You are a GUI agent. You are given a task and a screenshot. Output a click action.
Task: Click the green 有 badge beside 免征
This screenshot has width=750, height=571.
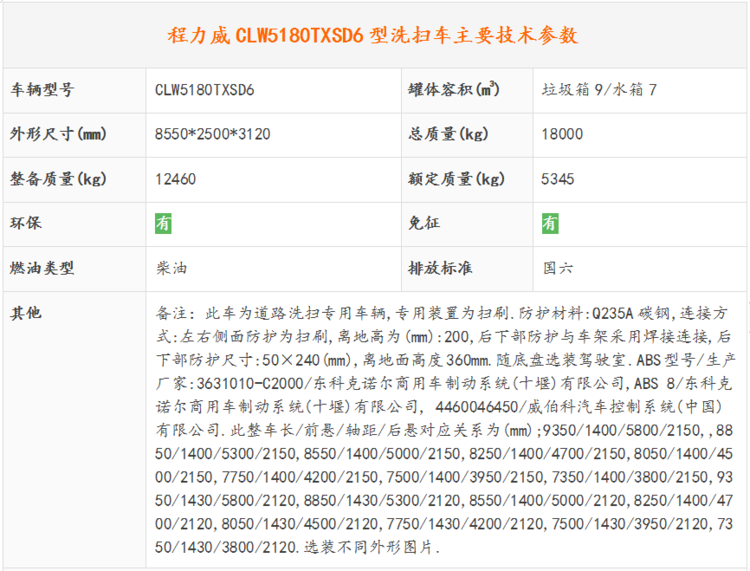click(550, 224)
